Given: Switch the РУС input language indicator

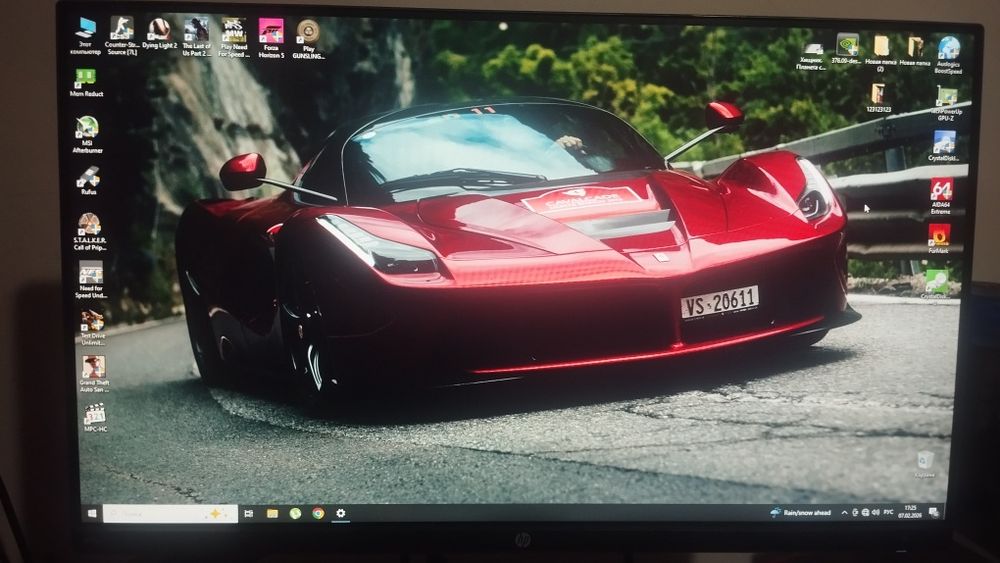Looking at the screenshot, I should pos(888,512).
